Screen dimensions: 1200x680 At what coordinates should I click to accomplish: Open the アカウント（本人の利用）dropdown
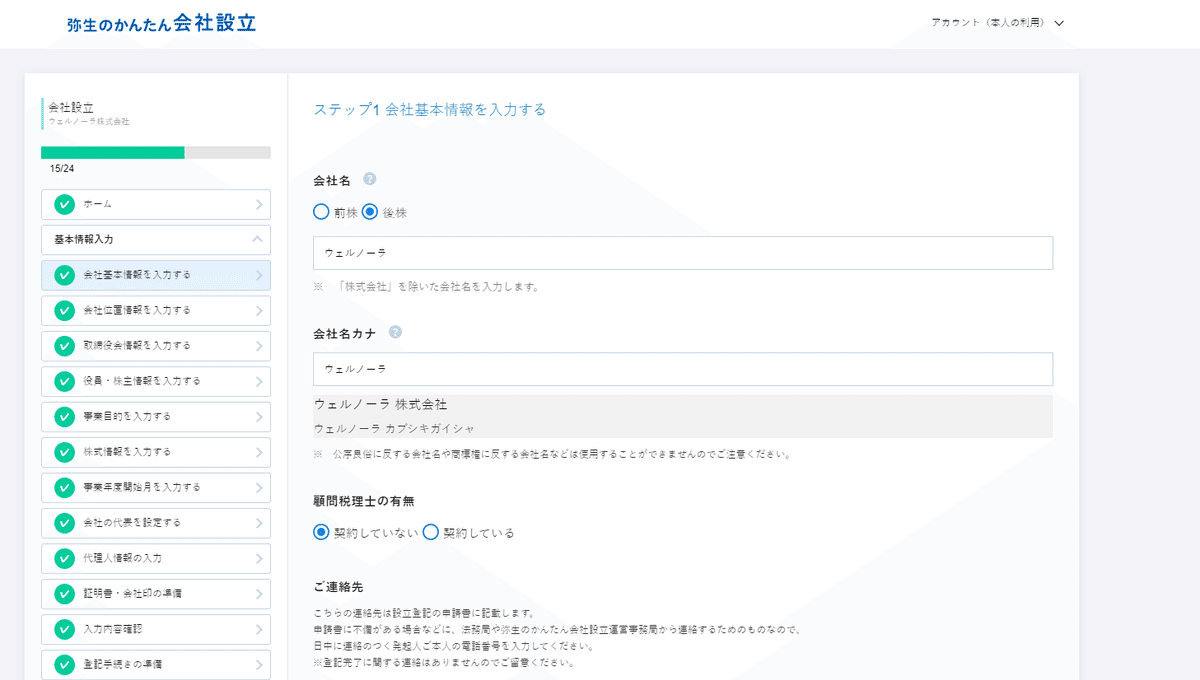996,20
